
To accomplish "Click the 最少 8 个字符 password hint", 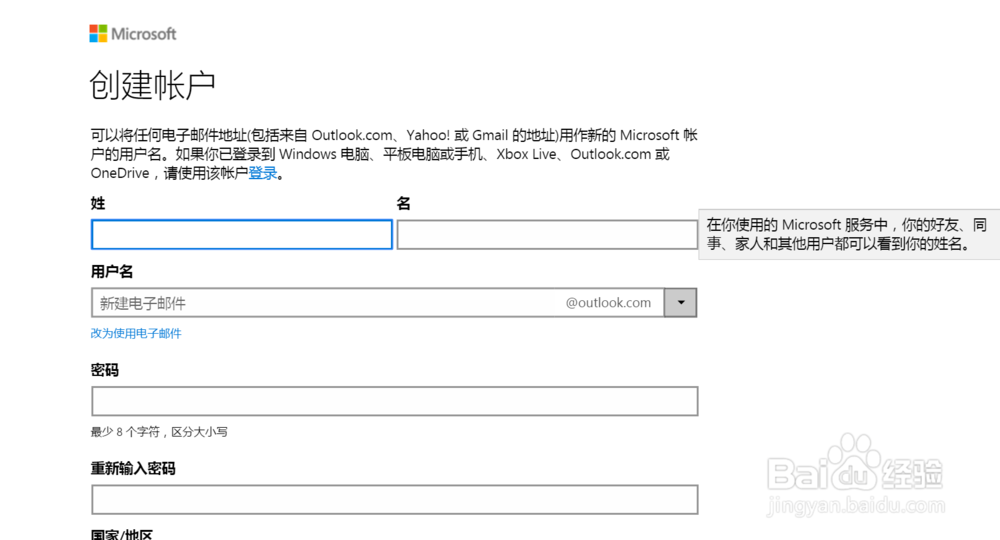I will (x=159, y=432).
